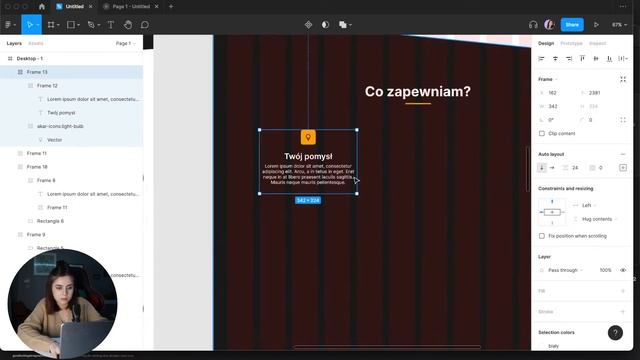Open the Left horizontal constraint dropdown
This screenshot has height=360, width=640.
(x=589, y=205)
